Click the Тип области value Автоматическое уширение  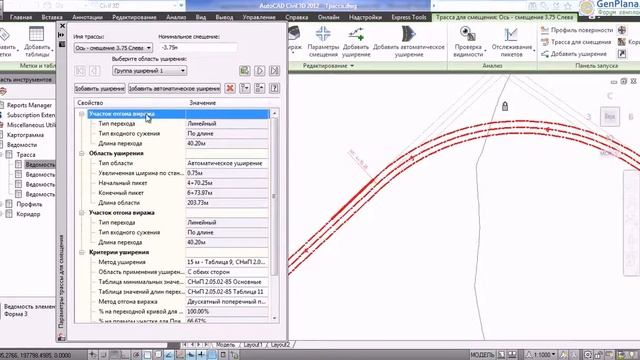227,163
